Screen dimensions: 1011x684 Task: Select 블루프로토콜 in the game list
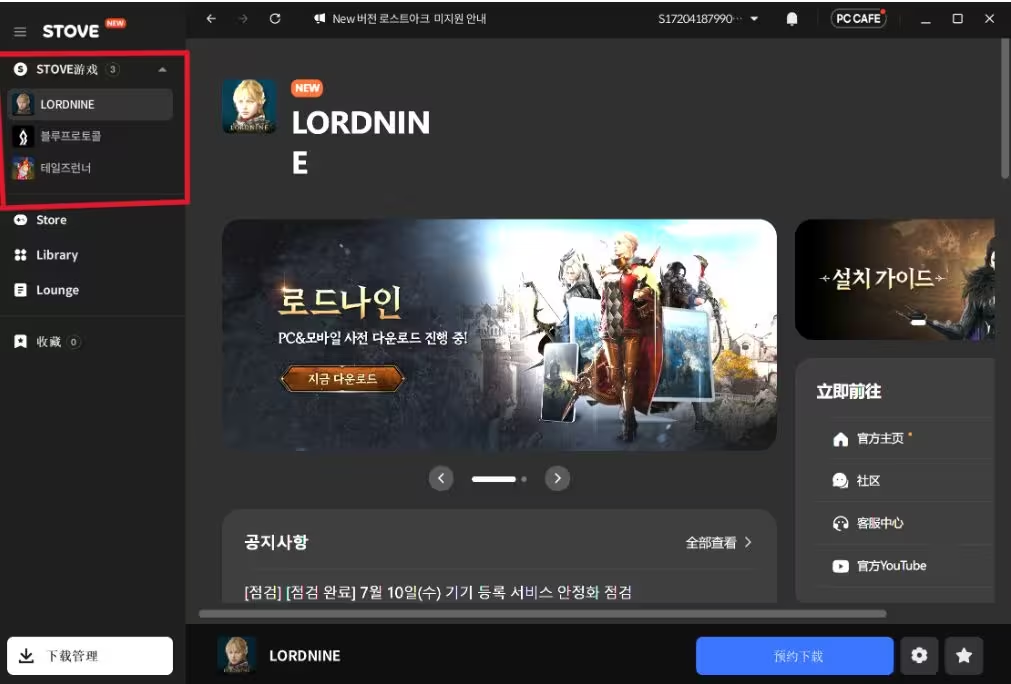click(x=90, y=136)
